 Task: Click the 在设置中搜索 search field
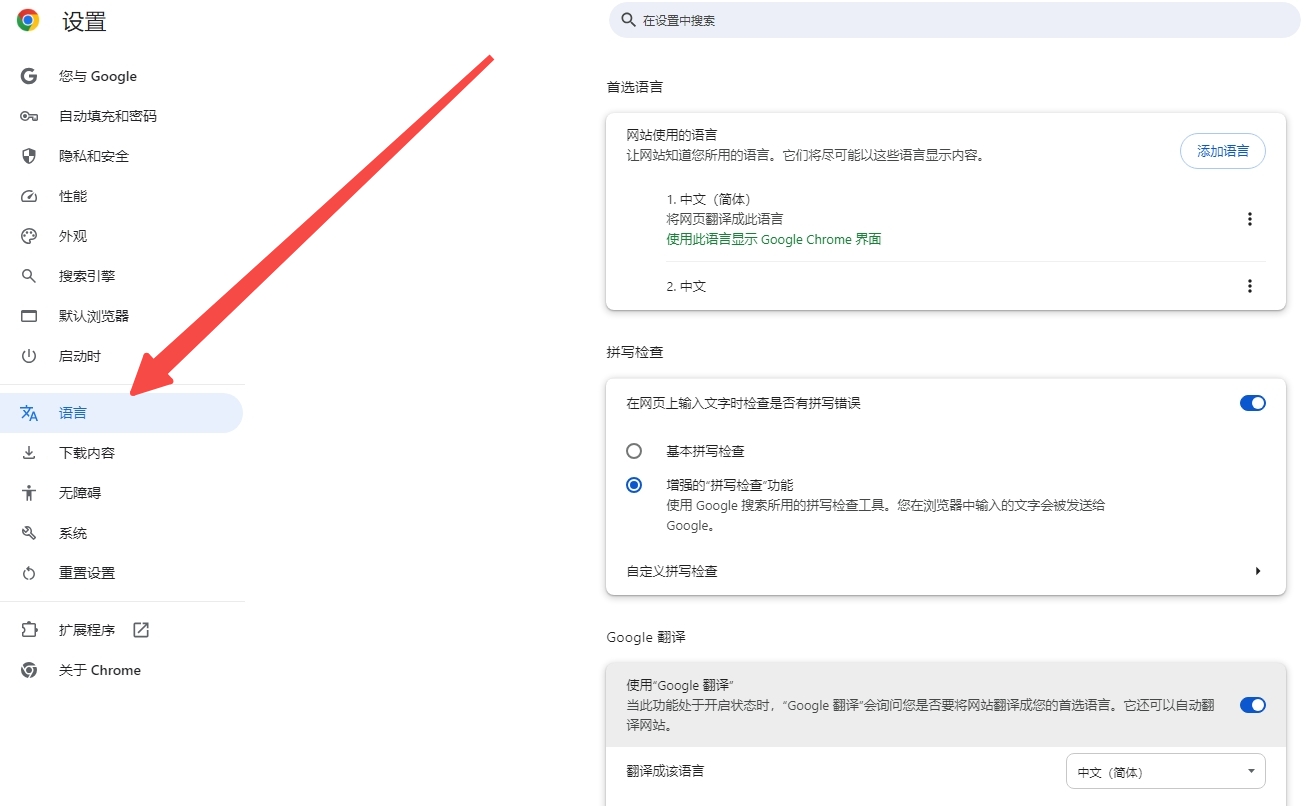(954, 20)
